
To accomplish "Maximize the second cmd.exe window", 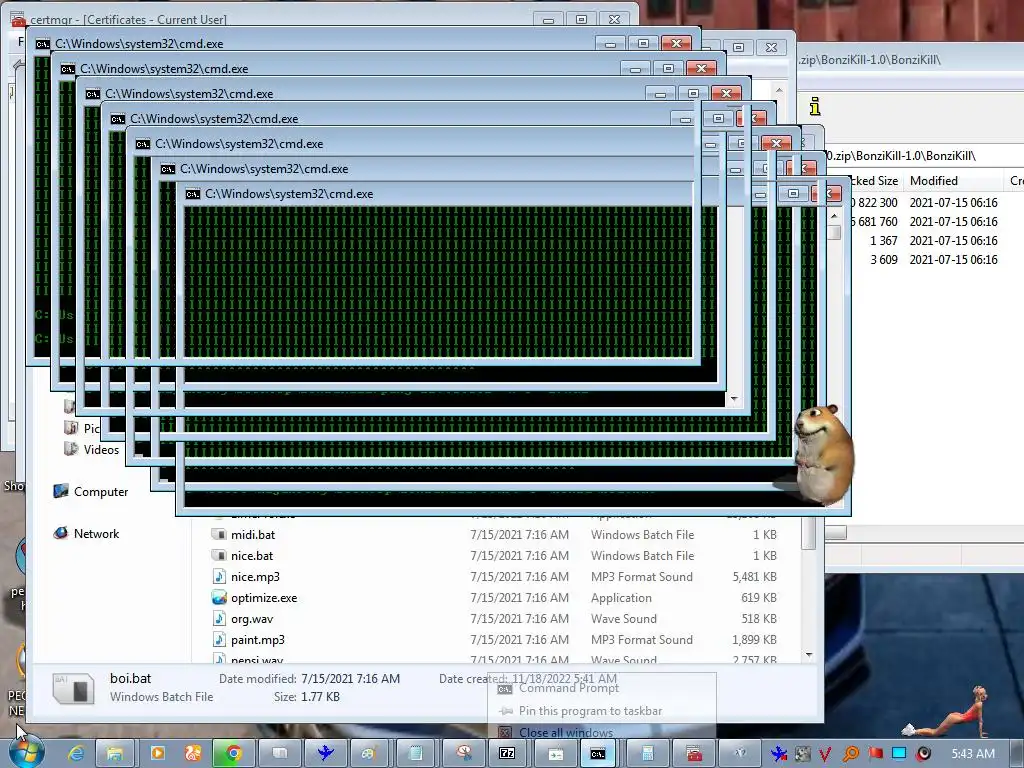I will click(668, 69).
